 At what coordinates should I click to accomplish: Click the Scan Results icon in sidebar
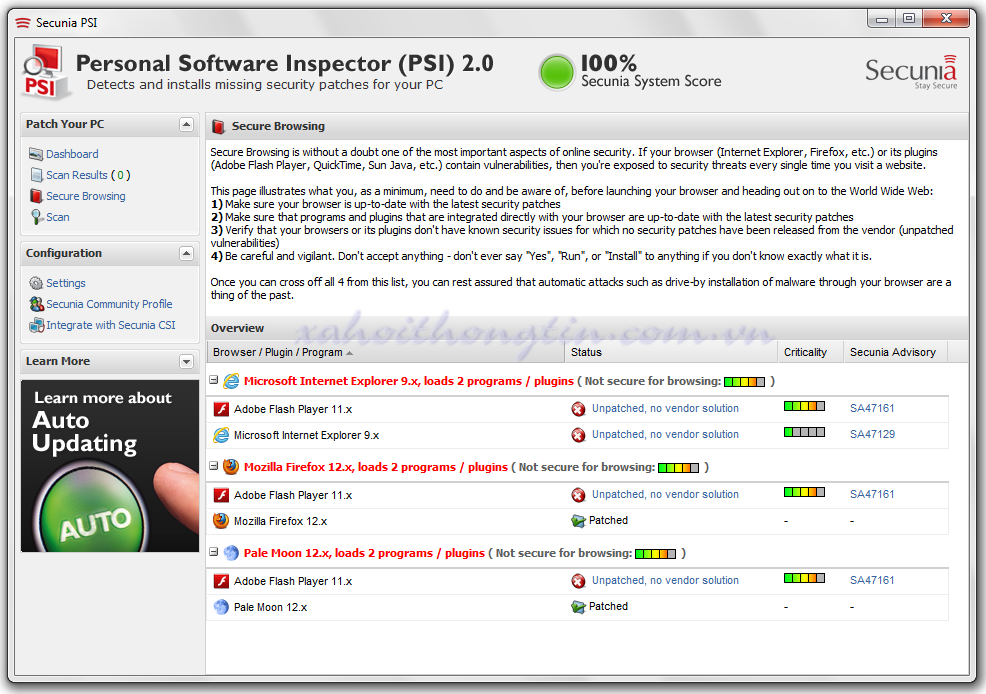click(36, 175)
